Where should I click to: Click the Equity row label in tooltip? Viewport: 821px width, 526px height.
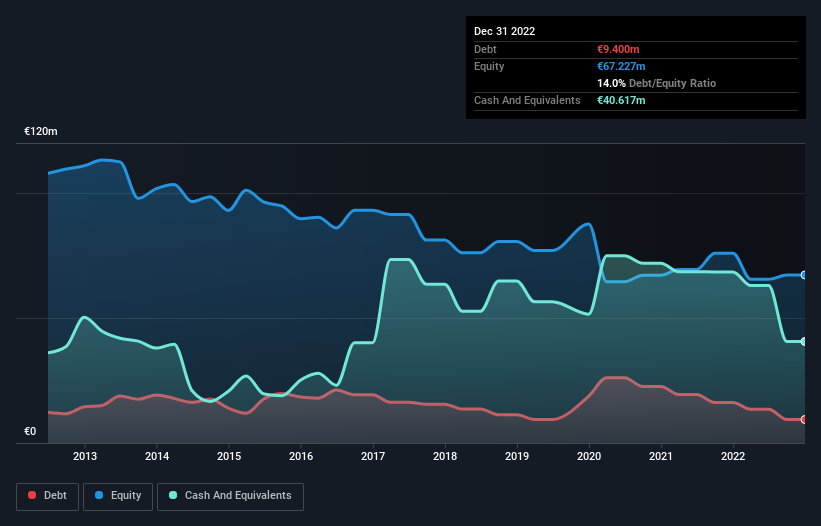click(x=489, y=66)
